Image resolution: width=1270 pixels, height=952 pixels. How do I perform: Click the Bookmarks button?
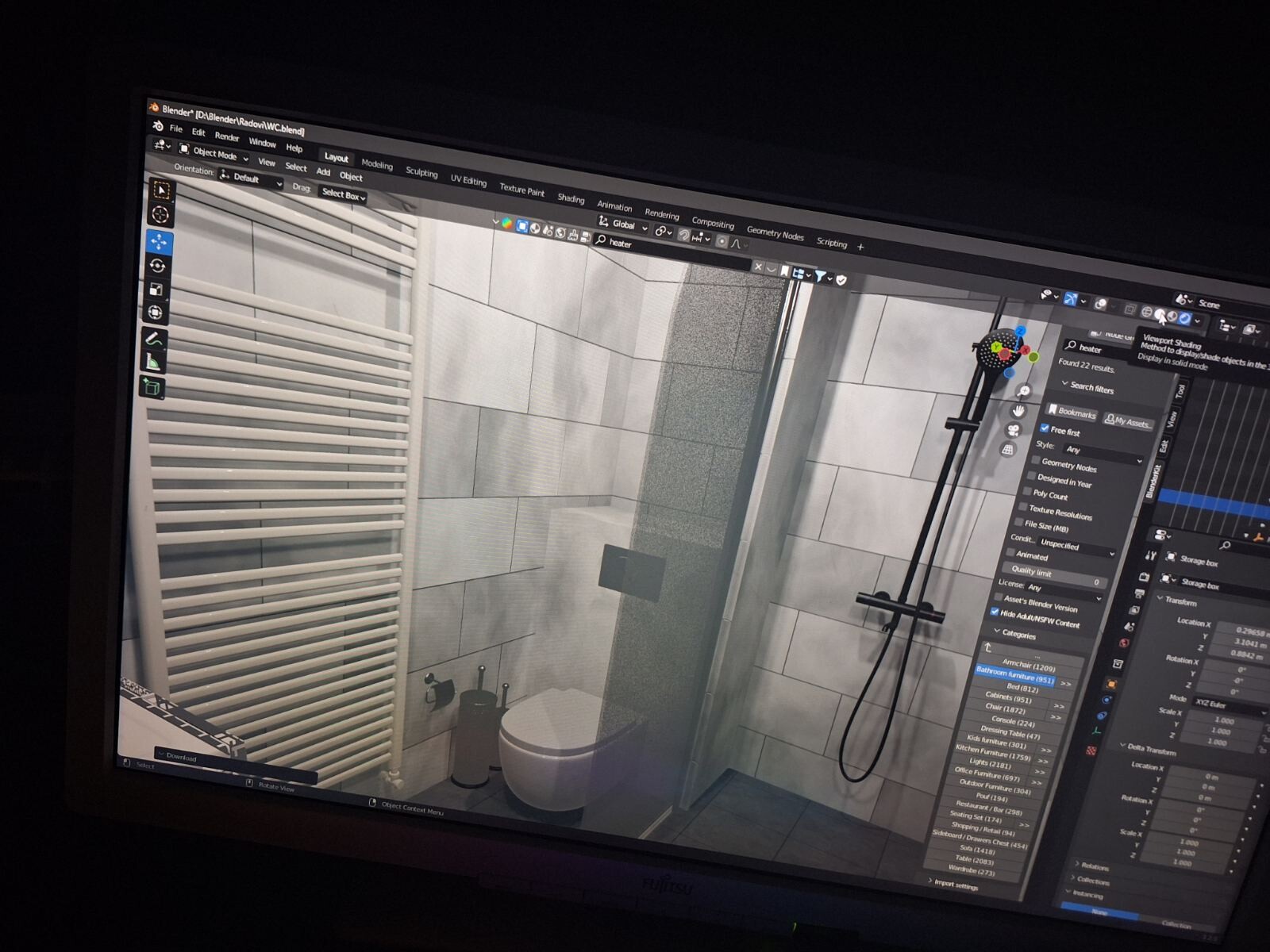(x=1071, y=412)
